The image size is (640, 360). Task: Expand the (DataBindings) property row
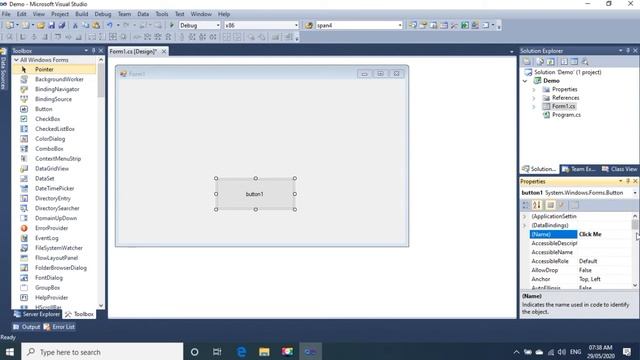524,225
